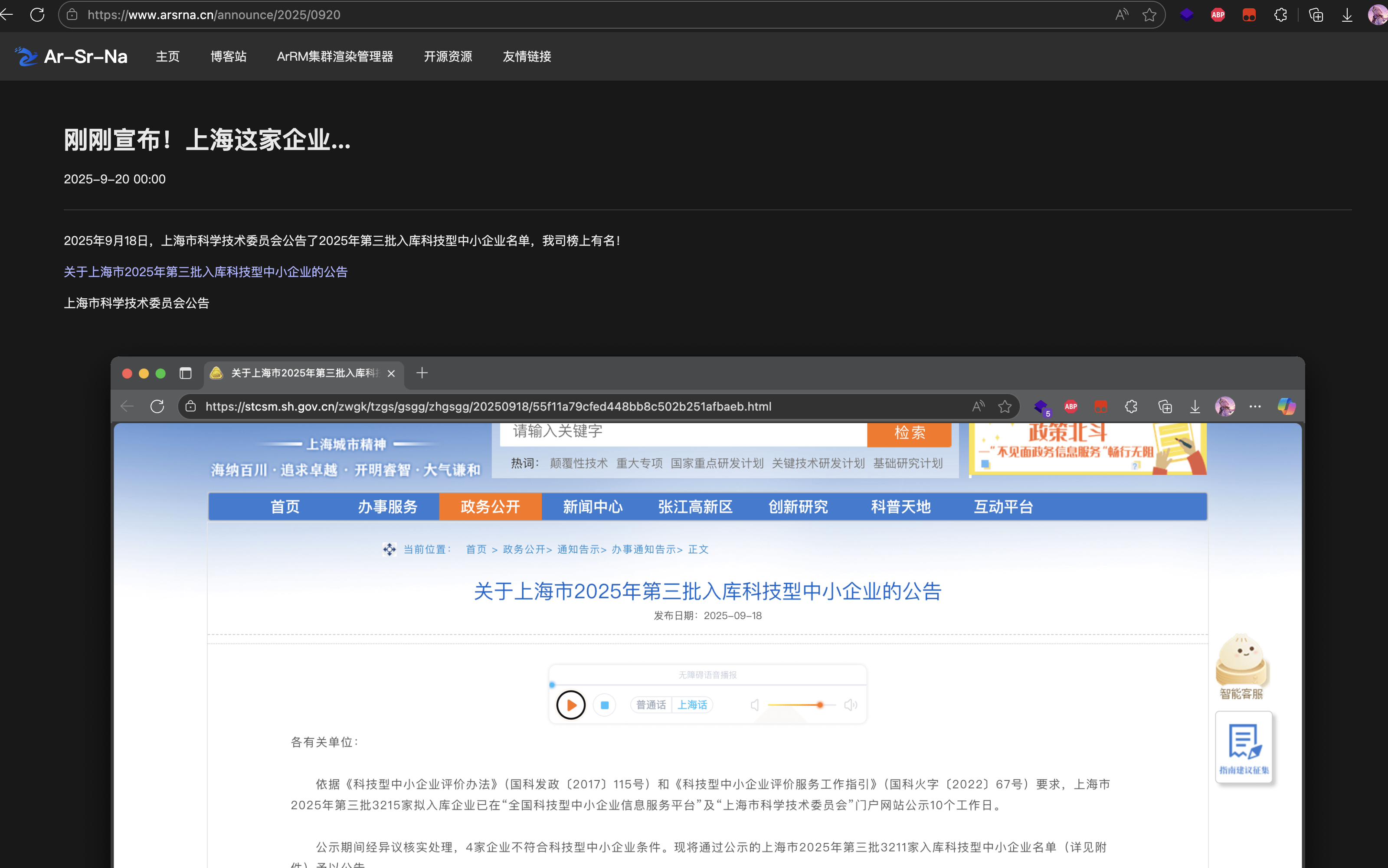This screenshot has height=868, width=1388.
Task: Open the ABP adblock extension icon
Action: pos(1218,15)
